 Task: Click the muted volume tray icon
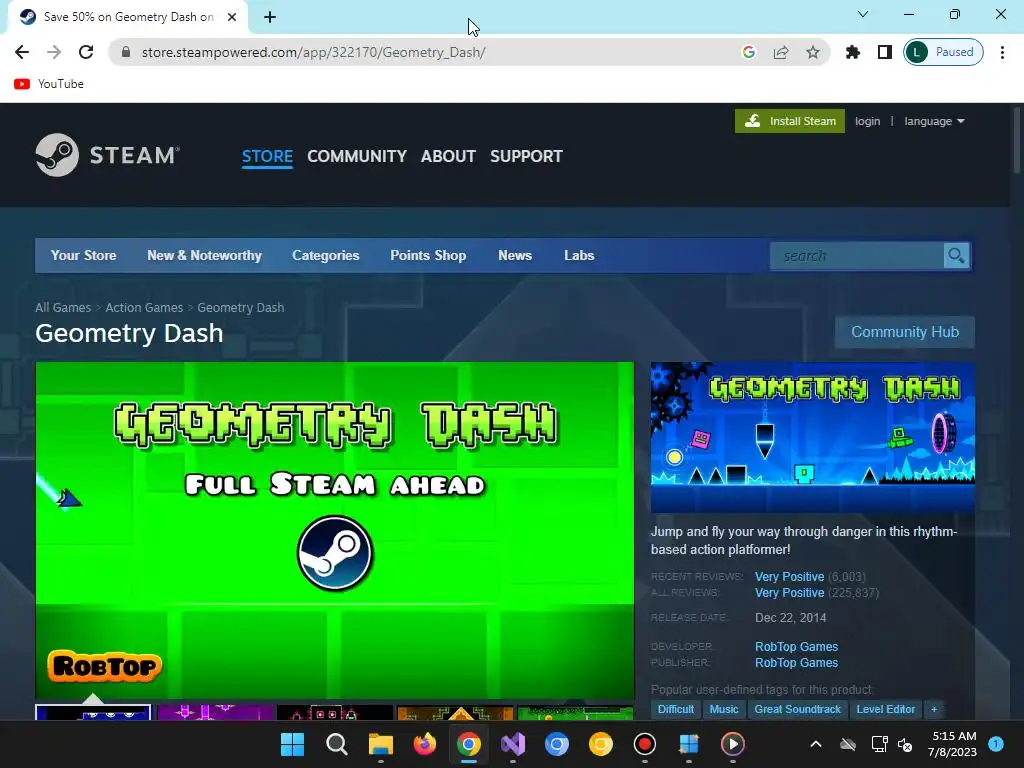(904, 744)
